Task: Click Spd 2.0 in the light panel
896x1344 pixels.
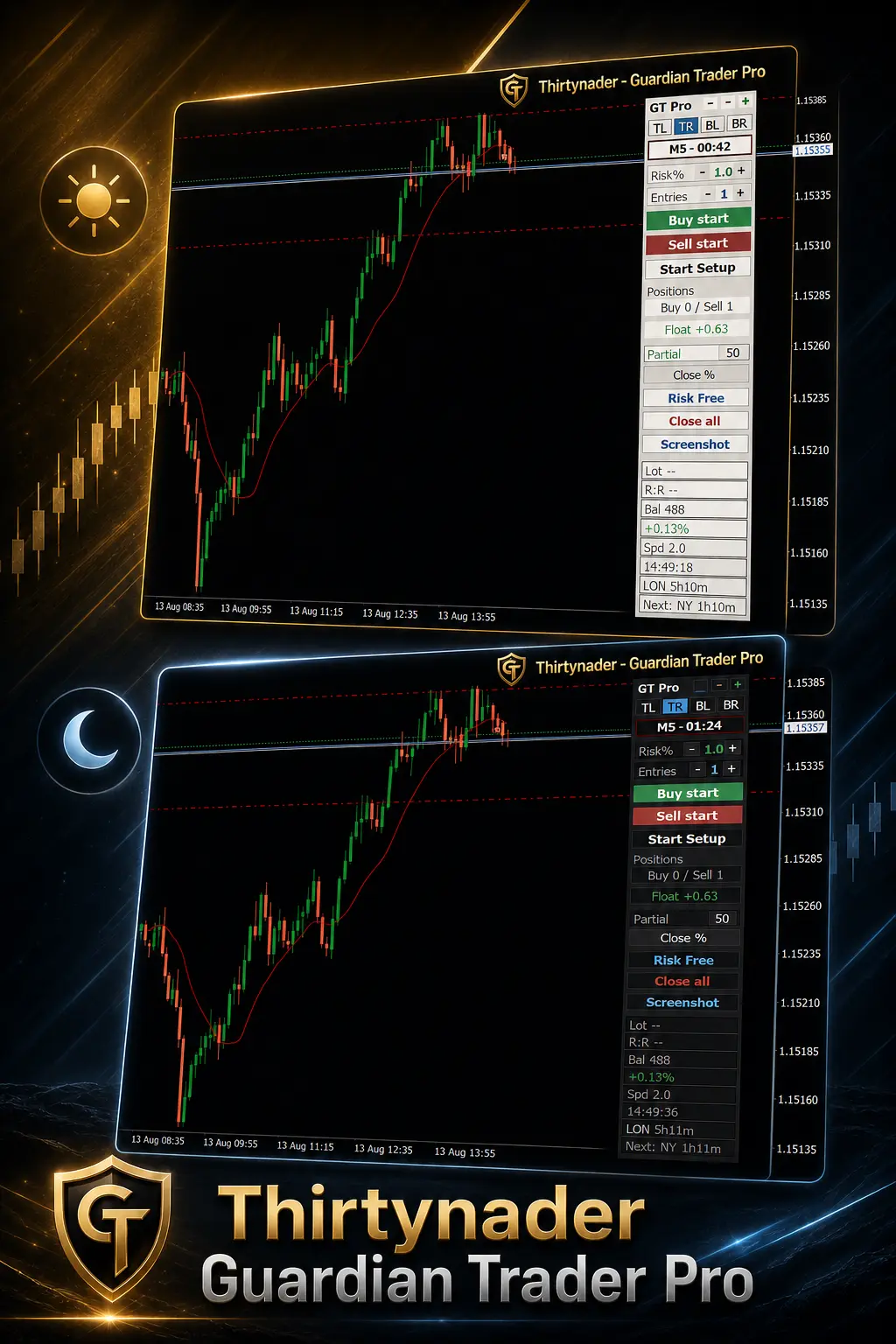Action: click(x=694, y=548)
